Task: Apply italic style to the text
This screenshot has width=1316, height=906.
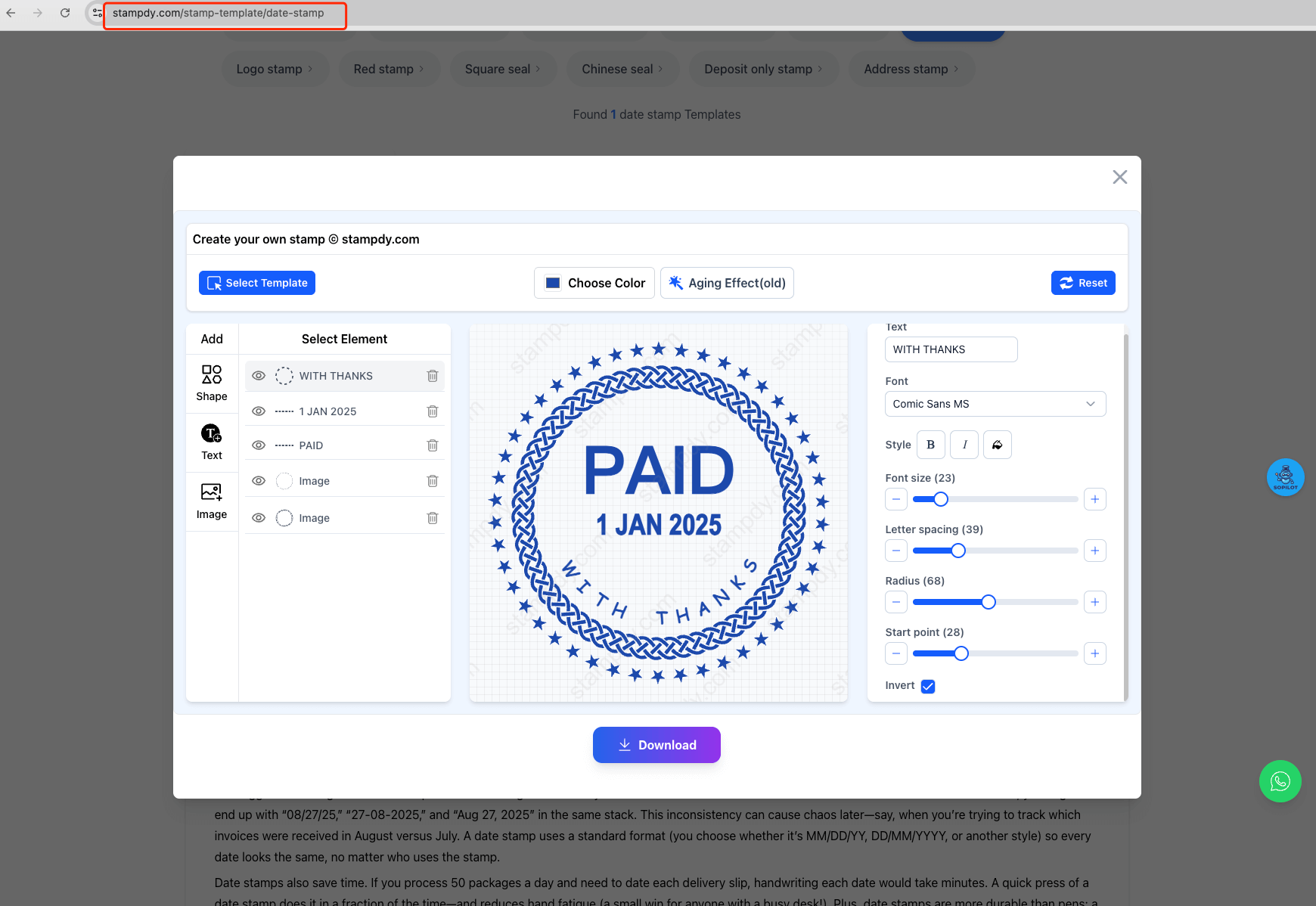Action: click(964, 445)
